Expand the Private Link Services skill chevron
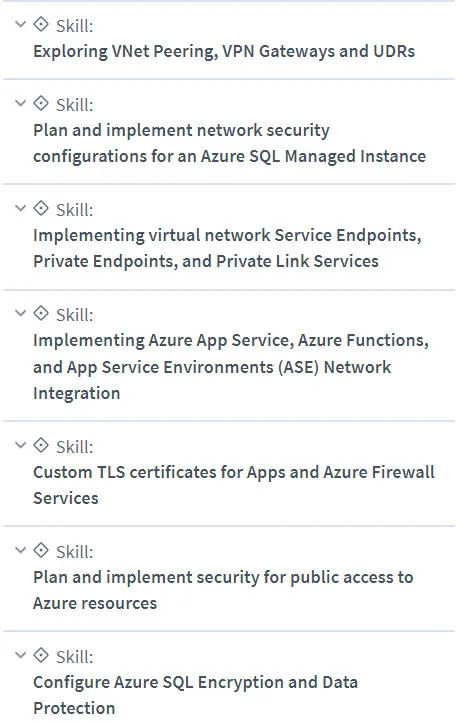This screenshot has height=724, width=457. pos(20,208)
